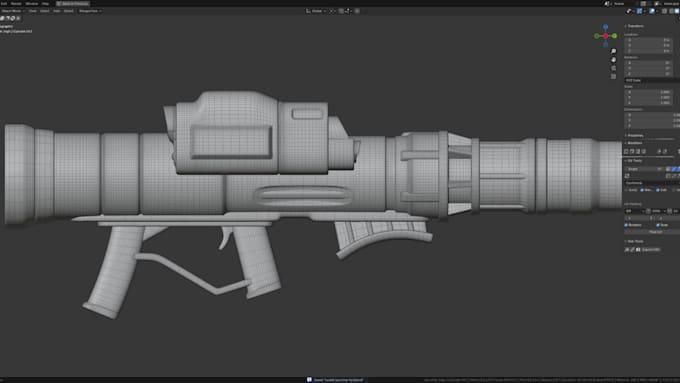
Task: Click the second icon in Modifiers panel
Action: tap(632, 151)
